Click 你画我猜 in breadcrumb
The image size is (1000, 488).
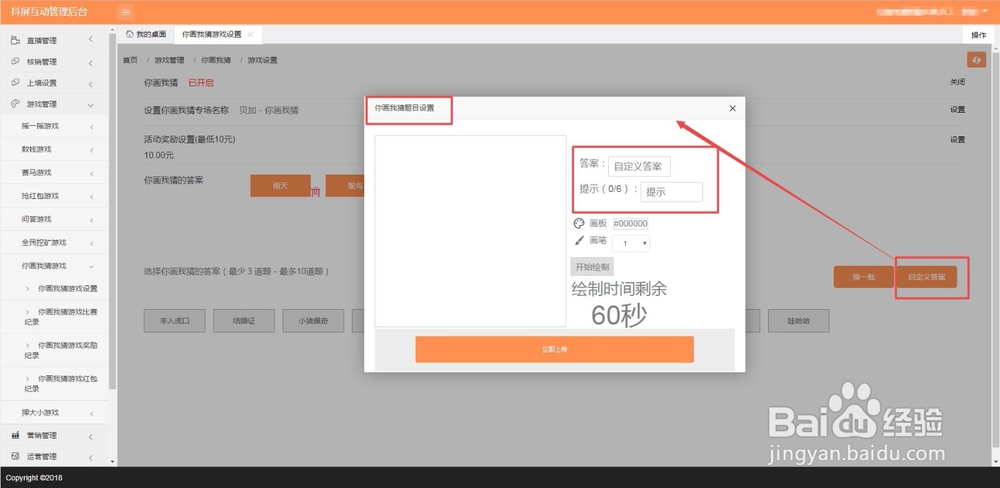(216, 60)
